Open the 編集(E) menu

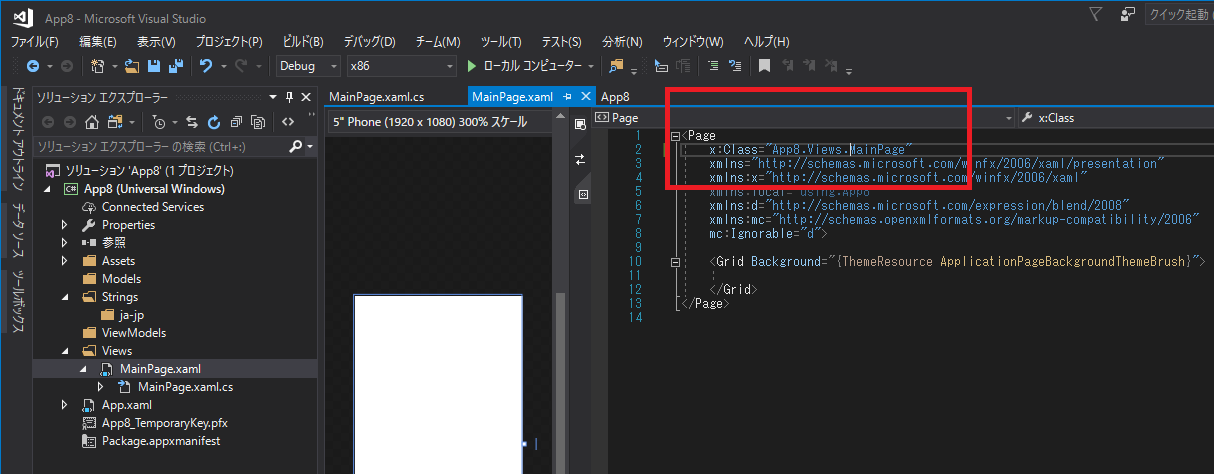98,42
